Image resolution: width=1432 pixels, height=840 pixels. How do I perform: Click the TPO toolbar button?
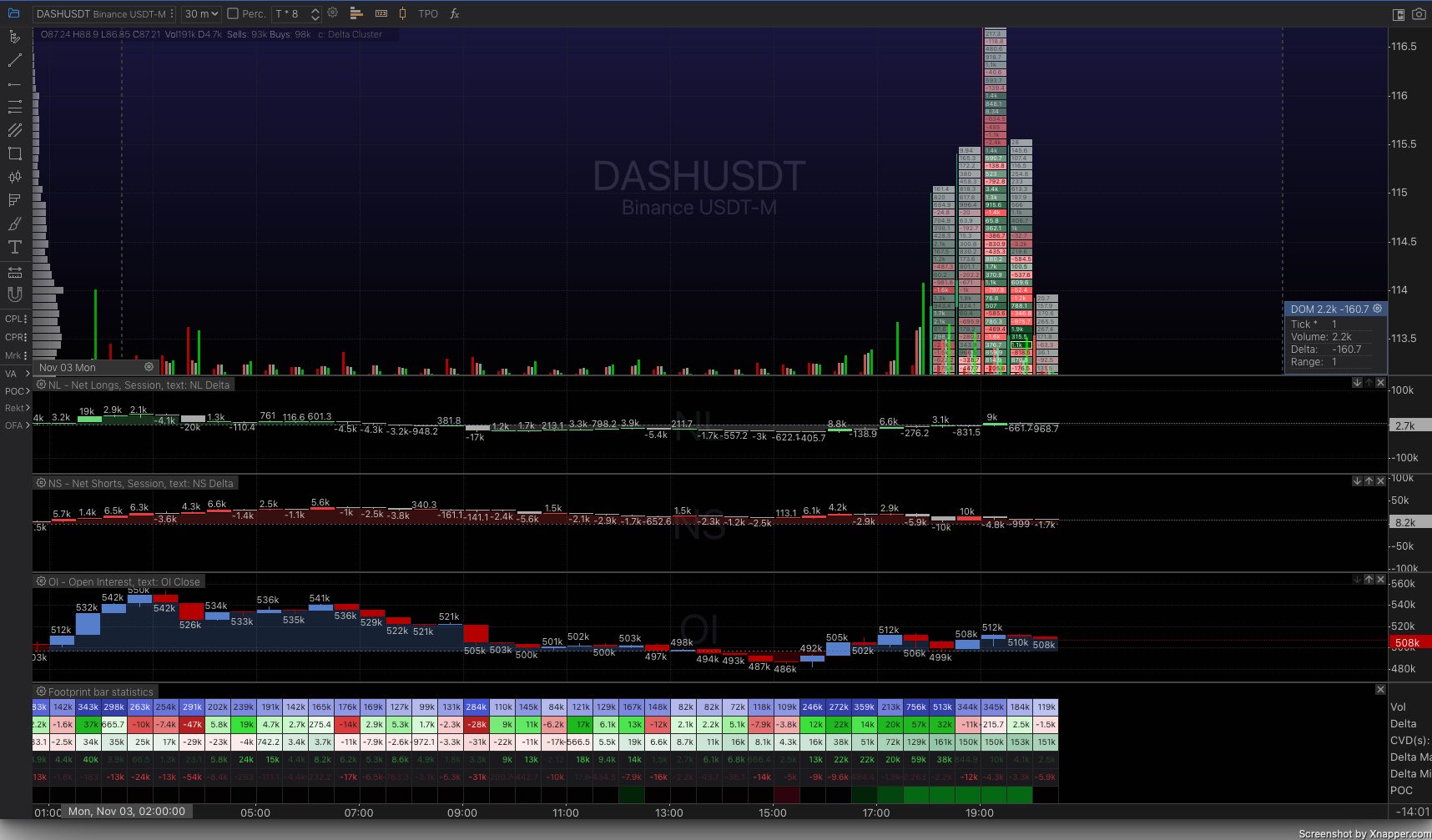tap(428, 13)
